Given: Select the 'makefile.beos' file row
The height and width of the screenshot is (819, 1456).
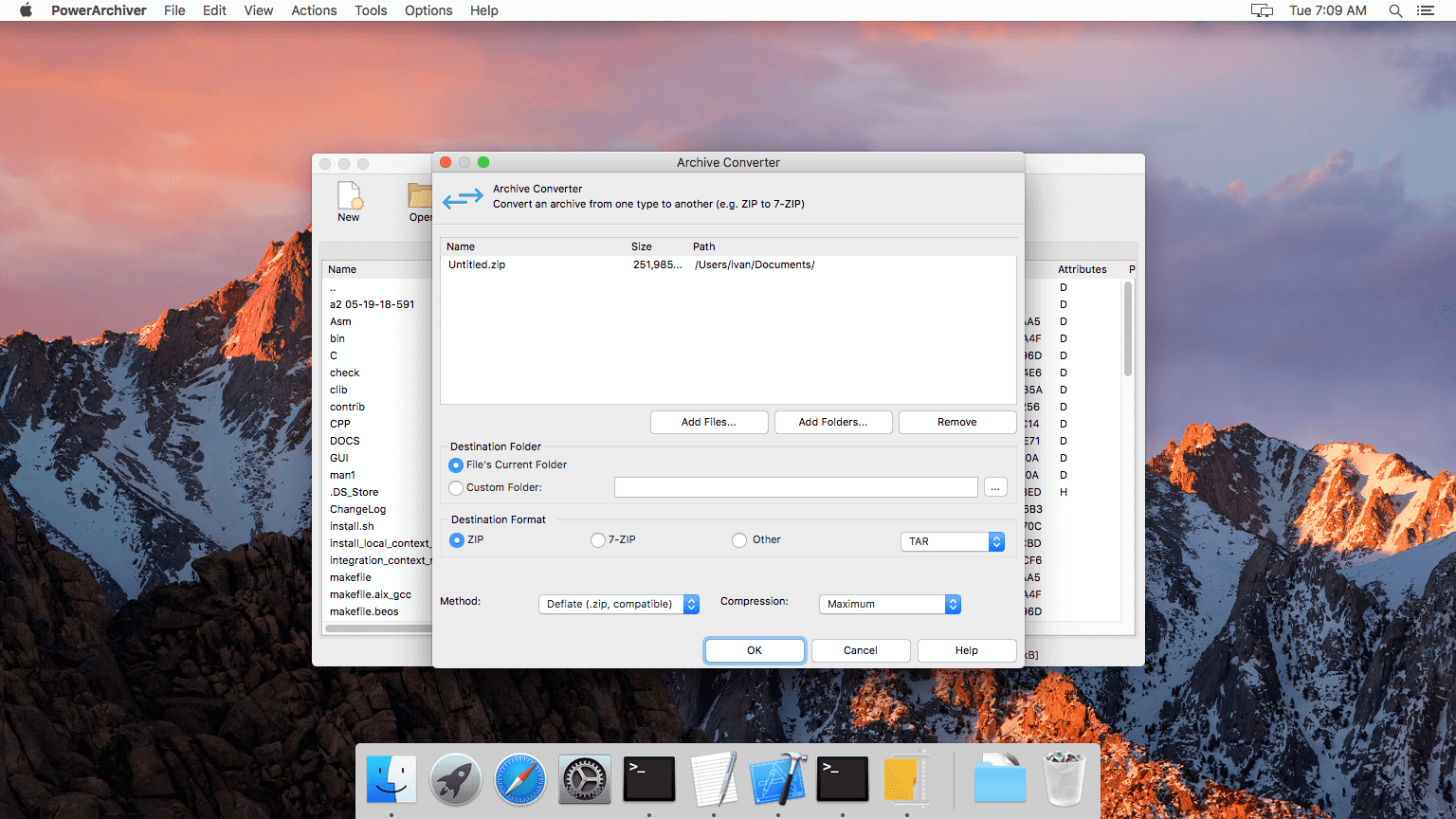Looking at the screenshot, I should (364, 612).
